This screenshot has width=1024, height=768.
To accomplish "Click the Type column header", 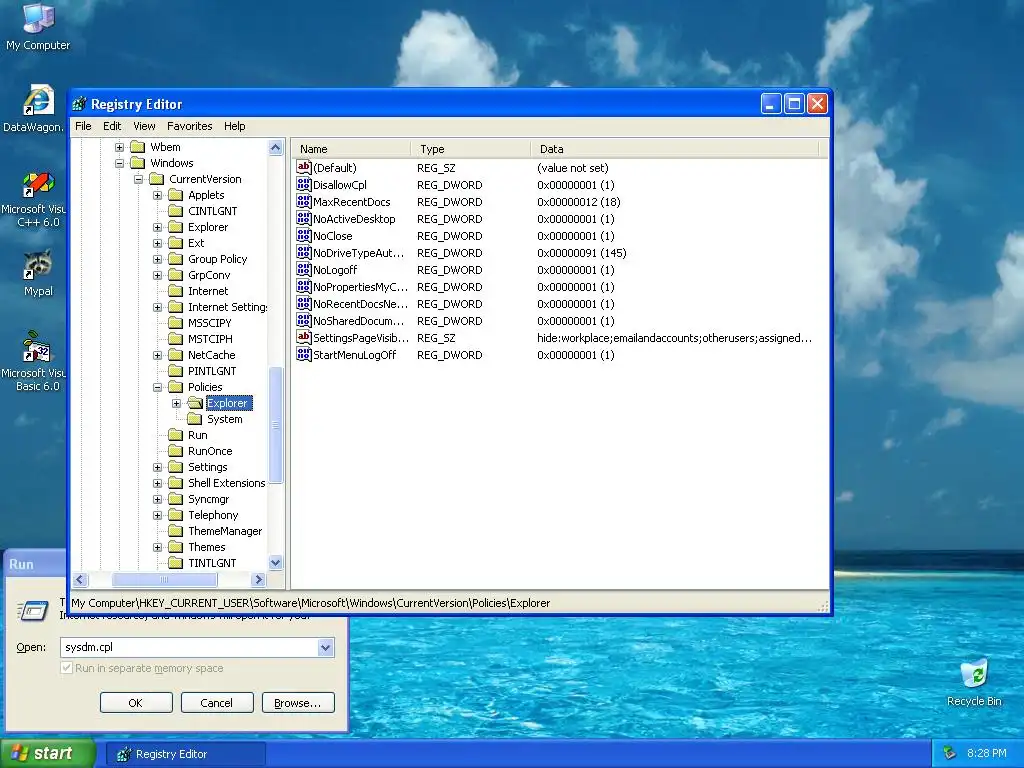I will coord(471,149).
